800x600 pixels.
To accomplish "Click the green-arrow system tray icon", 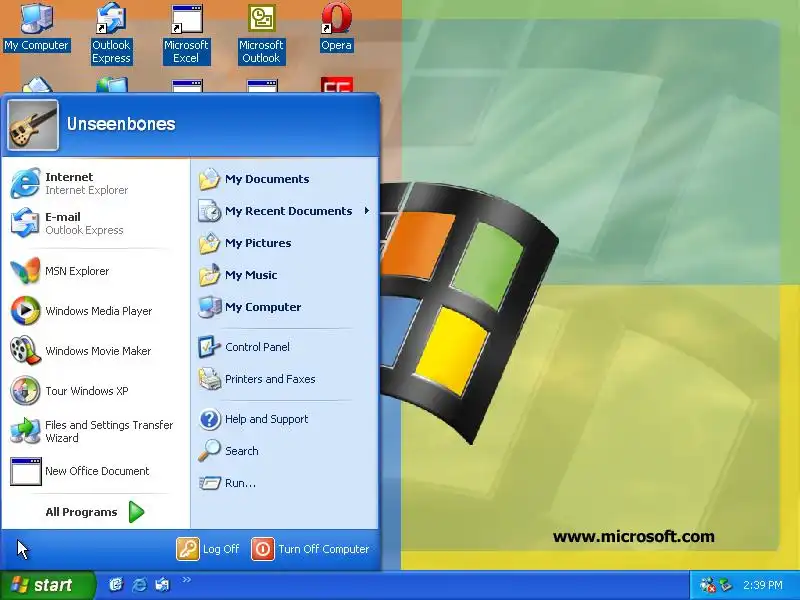I will tap(726, 585).
